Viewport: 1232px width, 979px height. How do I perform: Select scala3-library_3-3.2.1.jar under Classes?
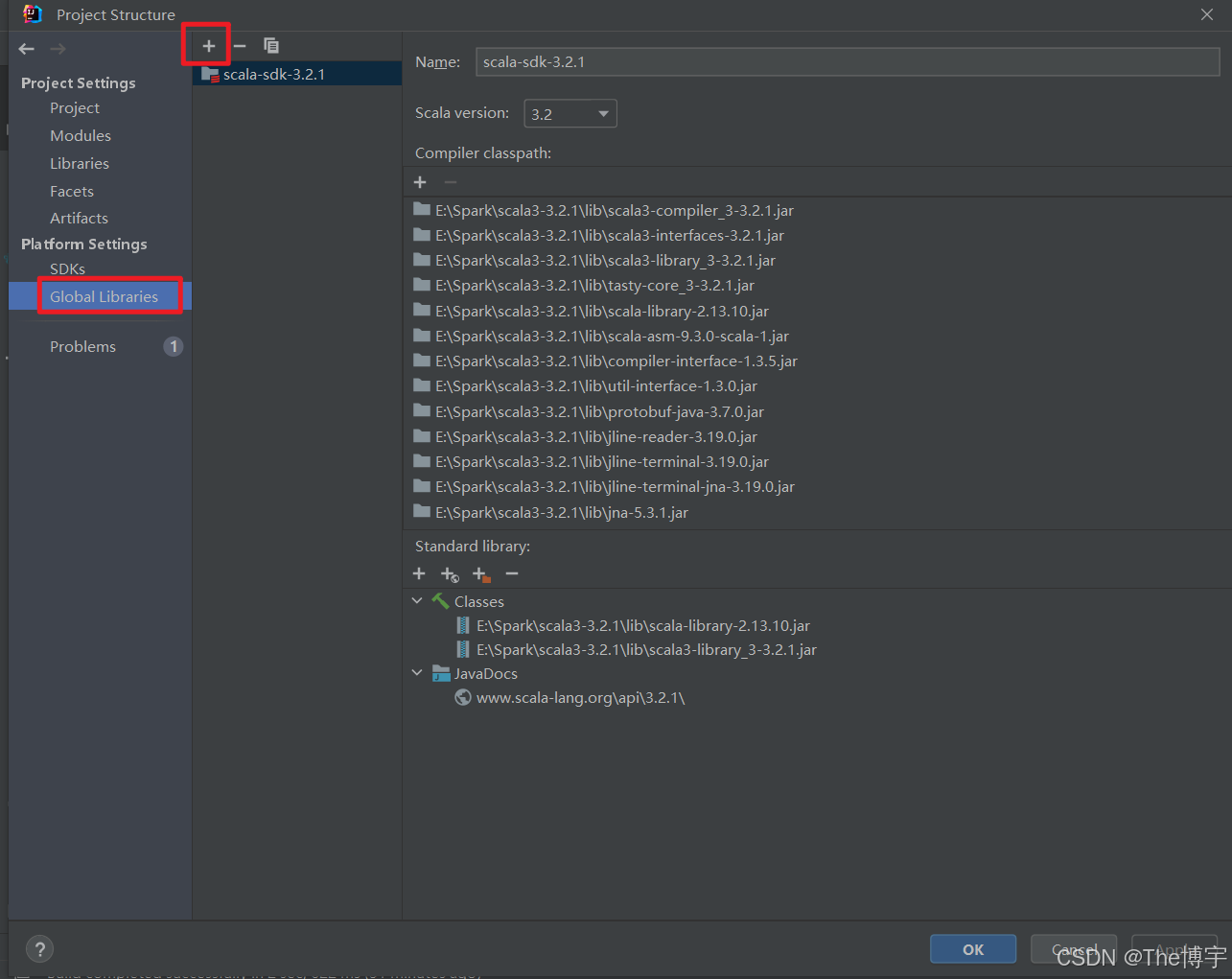click(x=646, y=650)
